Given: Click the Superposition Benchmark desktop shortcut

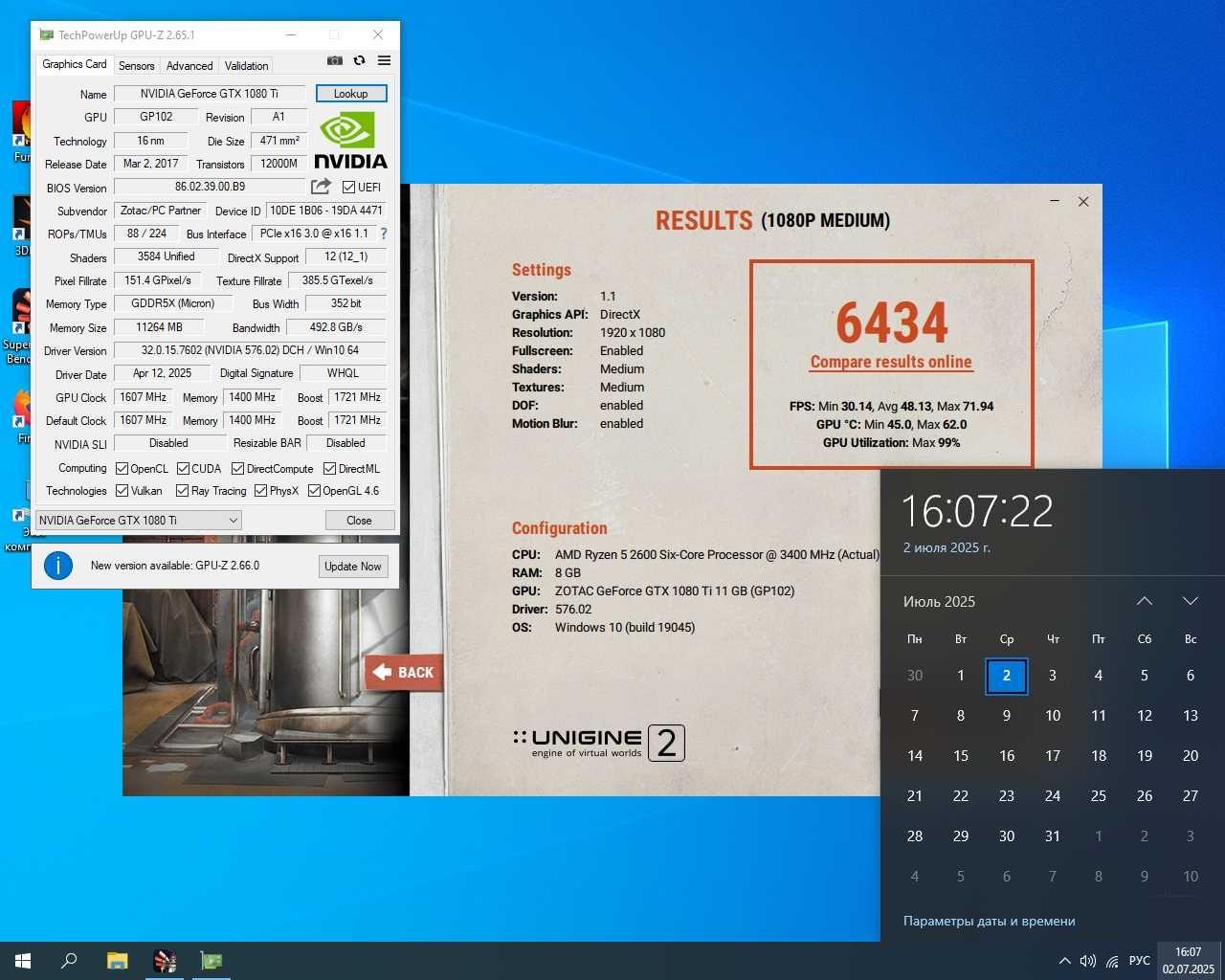Looking at the screenshot, I should (17, 327).
